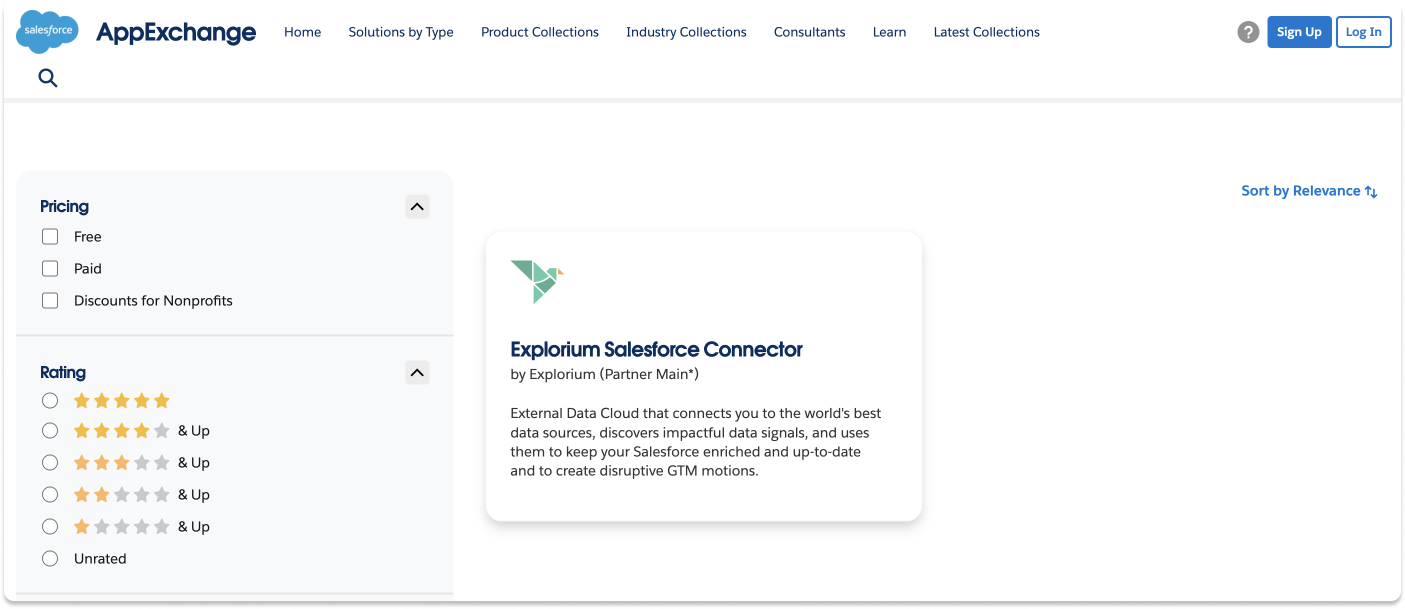
Task: Click the Sign Up button
Action: coord(1299,31)
